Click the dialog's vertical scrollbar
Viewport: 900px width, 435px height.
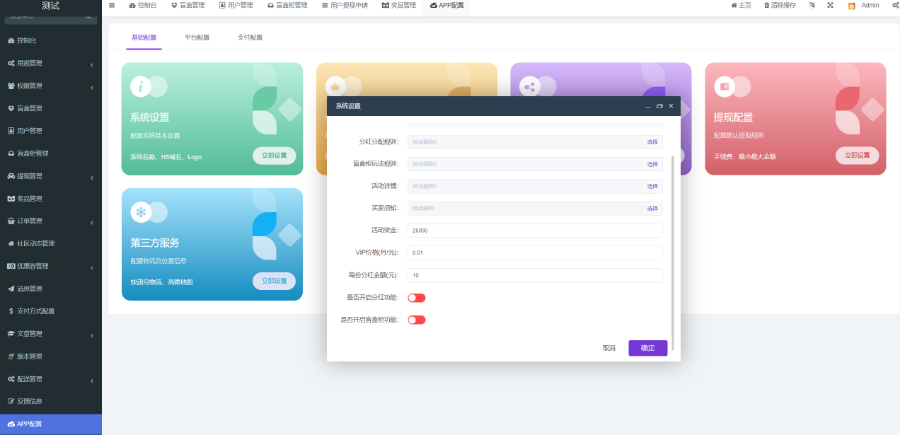673,260
